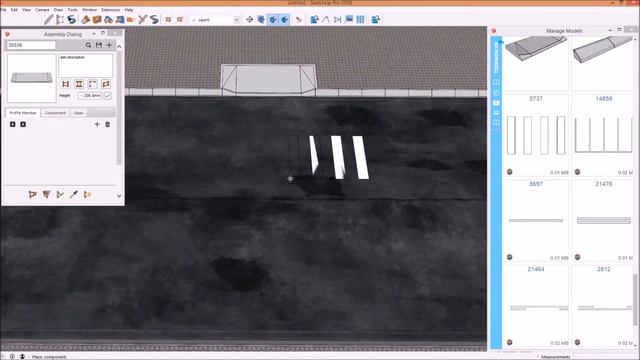This screenshot has width=640, height=360.
Task: Switch to the third tab after Component
Action: [79, 113]
